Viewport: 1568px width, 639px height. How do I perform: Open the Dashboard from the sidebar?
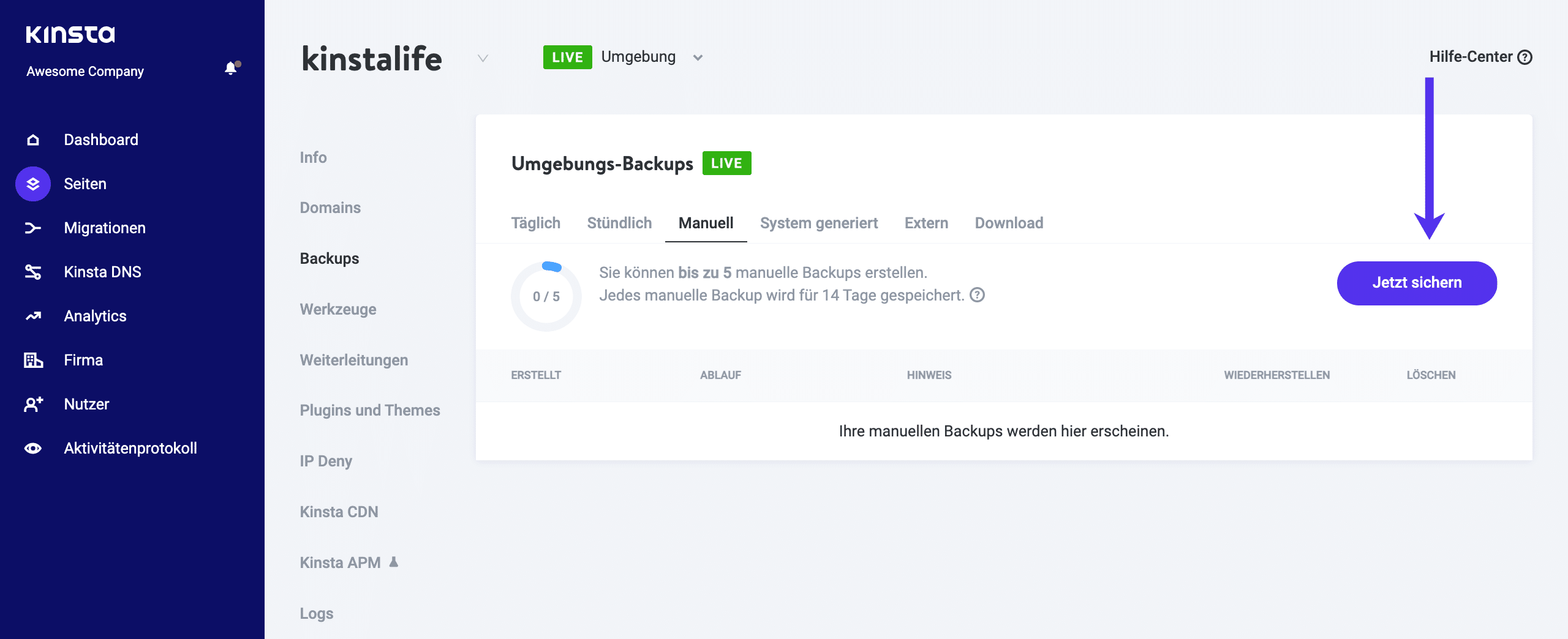[x=32, y=140]
